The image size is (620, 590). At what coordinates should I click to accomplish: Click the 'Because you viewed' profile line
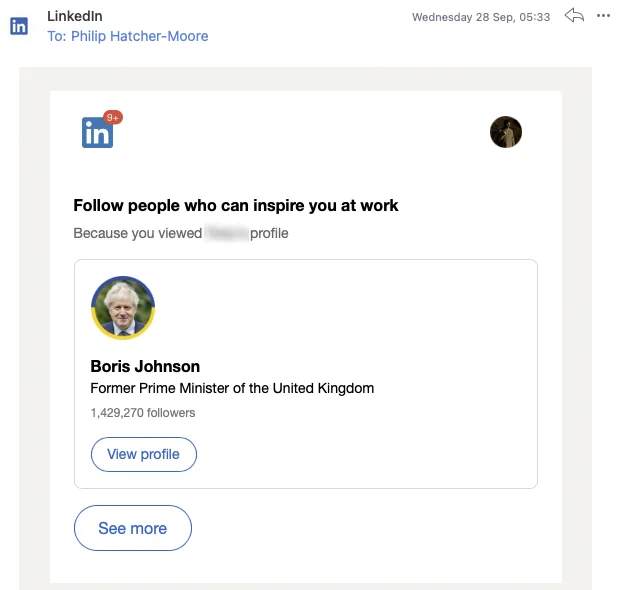click(181, 233)
